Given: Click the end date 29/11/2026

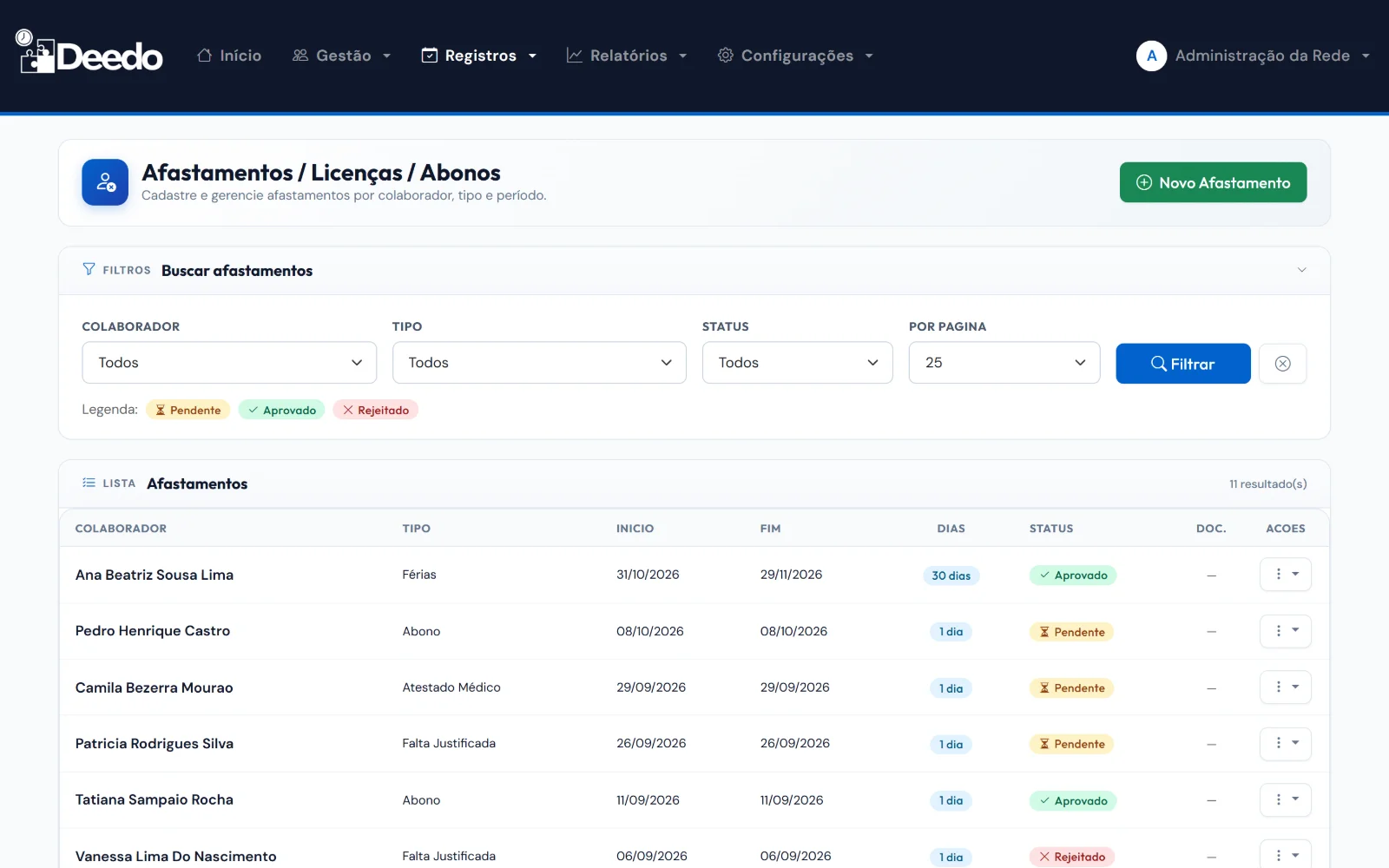Looking at the screenshot, I should tap(791, 575).
